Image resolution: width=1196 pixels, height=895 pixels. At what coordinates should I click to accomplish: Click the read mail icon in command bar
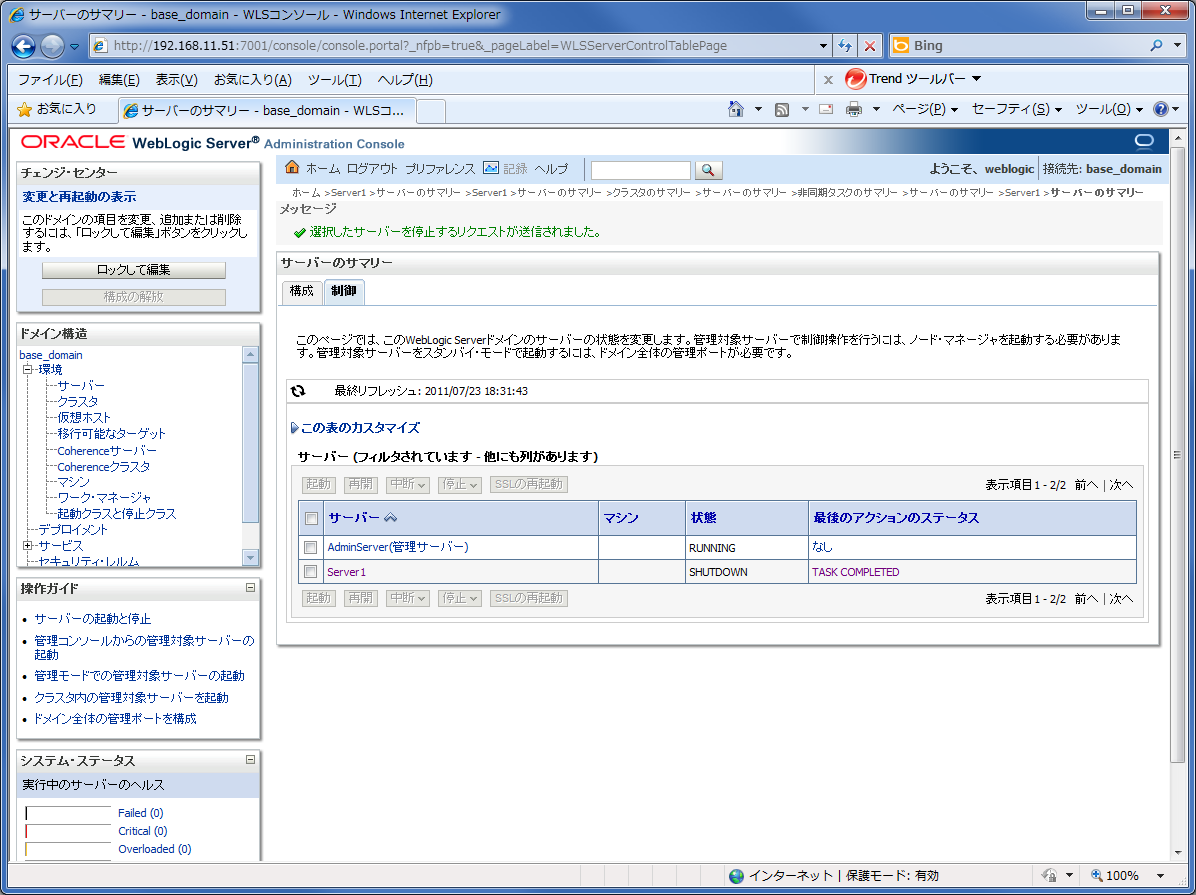825,109
